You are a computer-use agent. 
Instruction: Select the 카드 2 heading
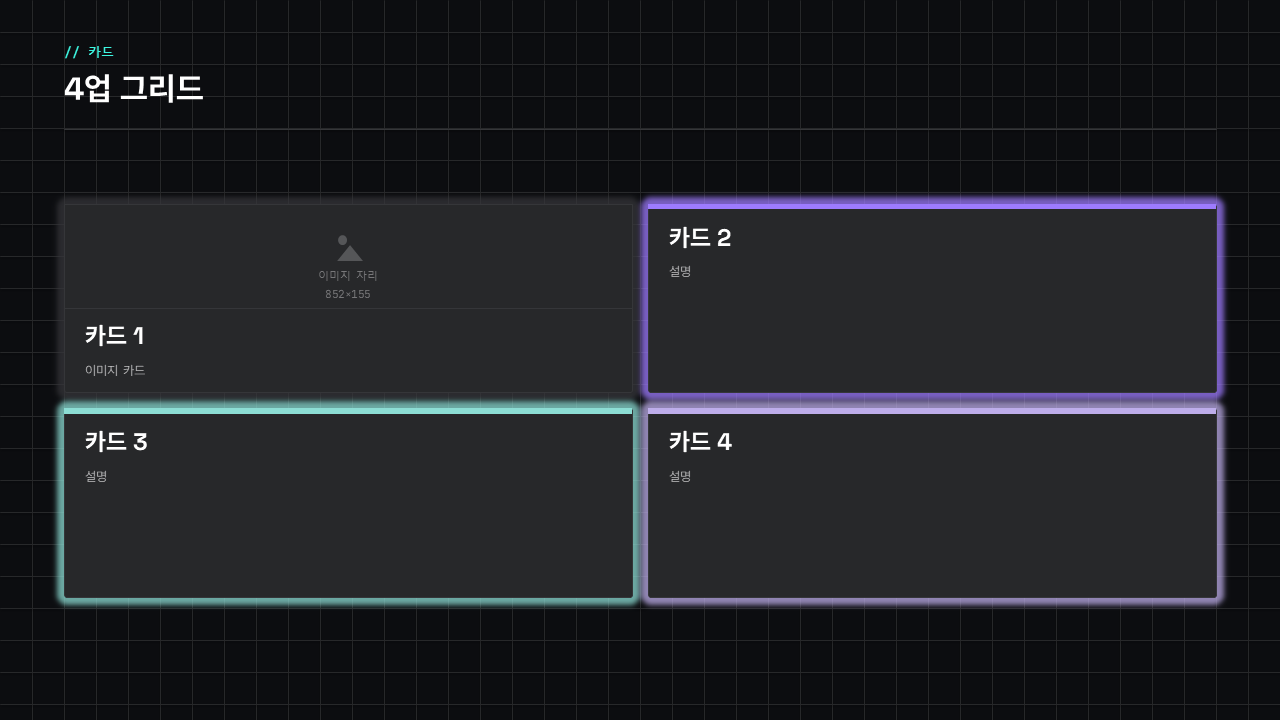[700, 238]
